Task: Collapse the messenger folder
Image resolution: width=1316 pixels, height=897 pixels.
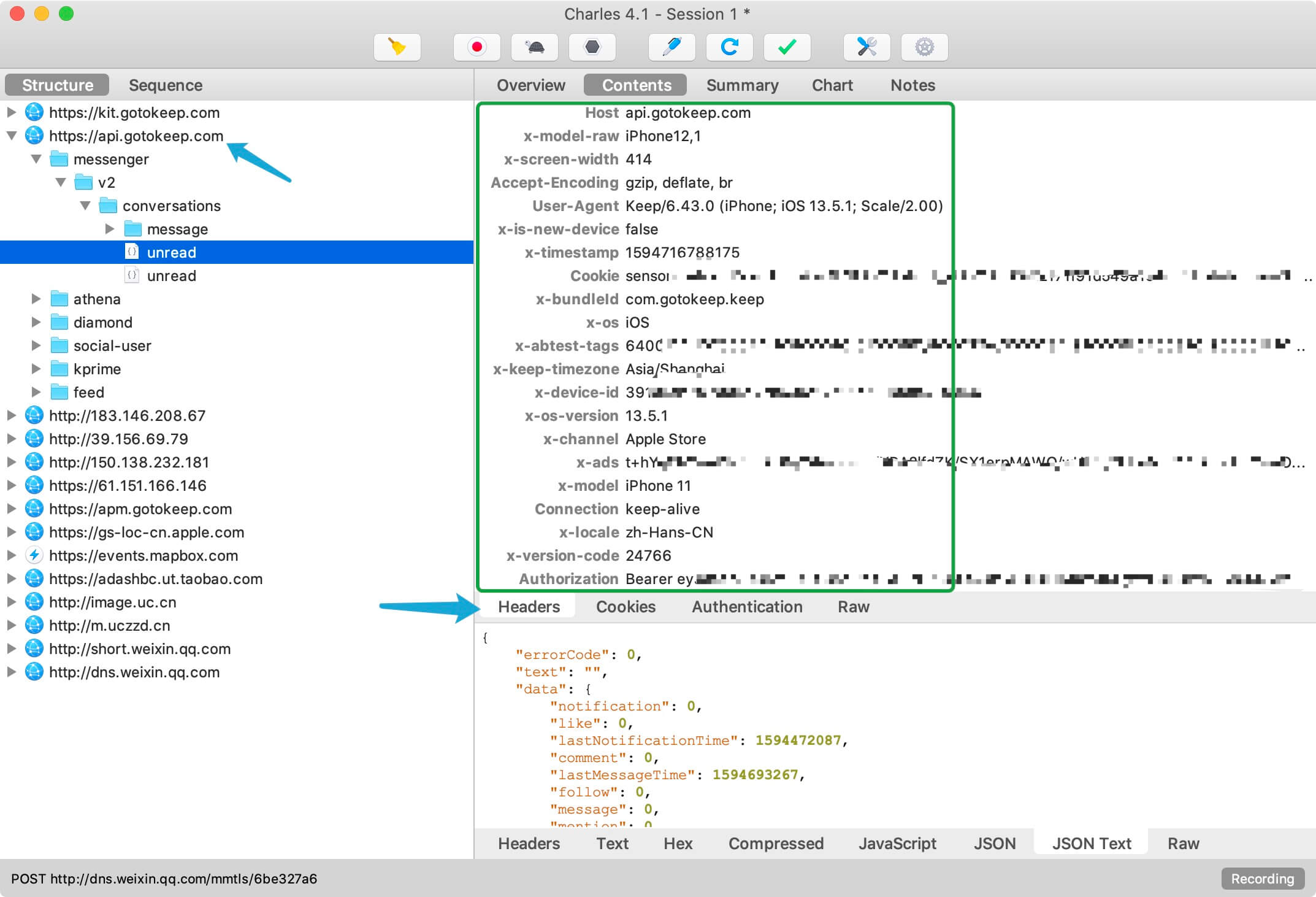Action: [36, 159]
